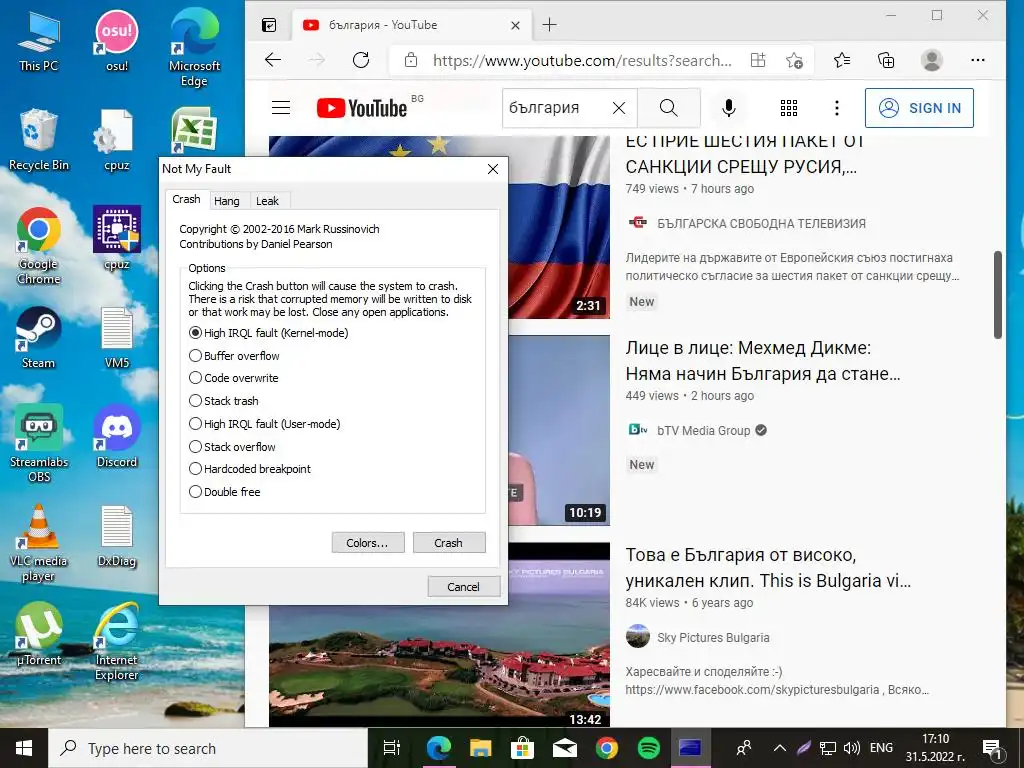Clear the YouTube search query

(619, 108)
